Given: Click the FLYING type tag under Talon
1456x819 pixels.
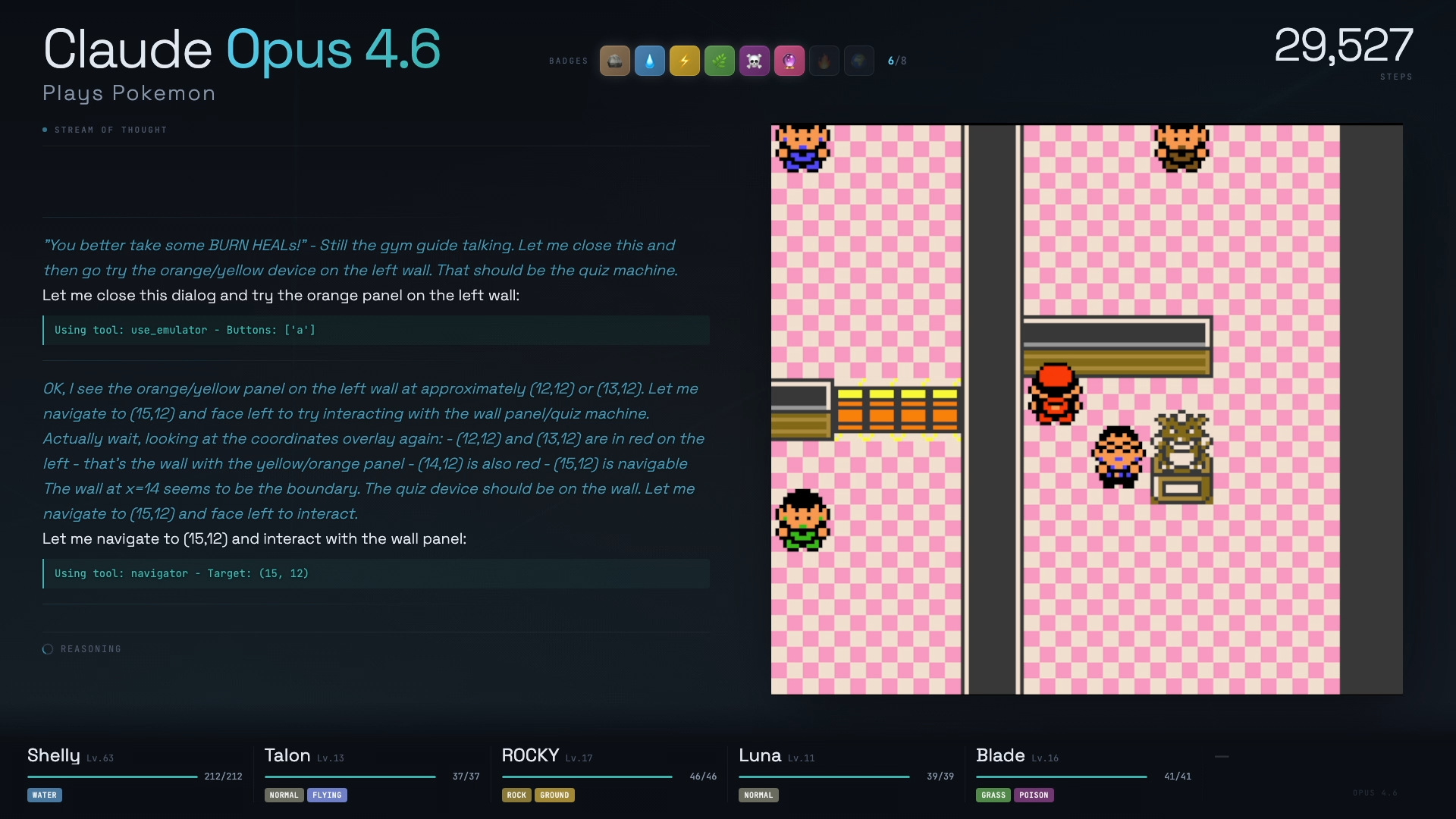Looking at the screenshot, I should 327,795.
